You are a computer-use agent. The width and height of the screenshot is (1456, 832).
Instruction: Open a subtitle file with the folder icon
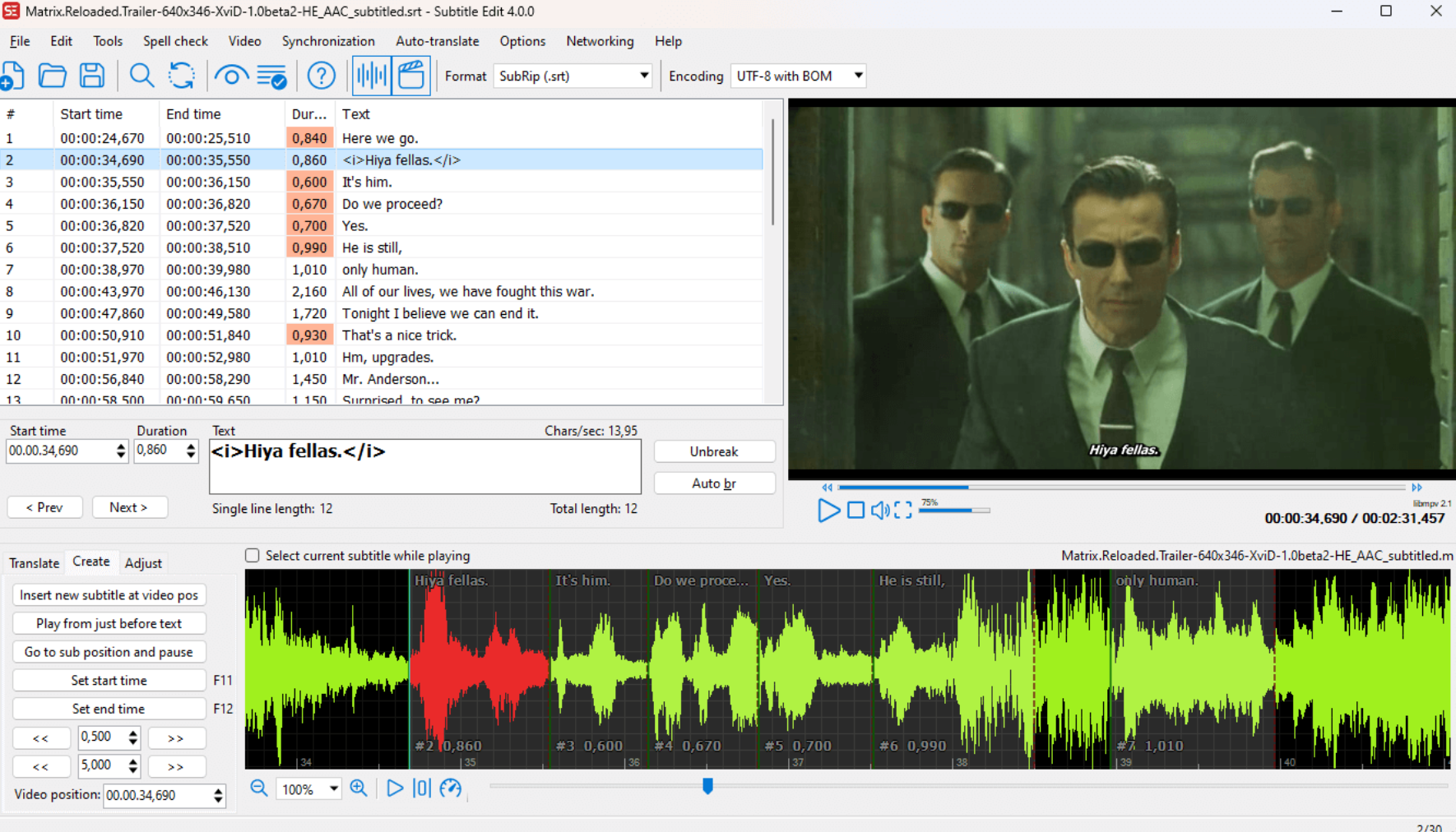(52, 75)
